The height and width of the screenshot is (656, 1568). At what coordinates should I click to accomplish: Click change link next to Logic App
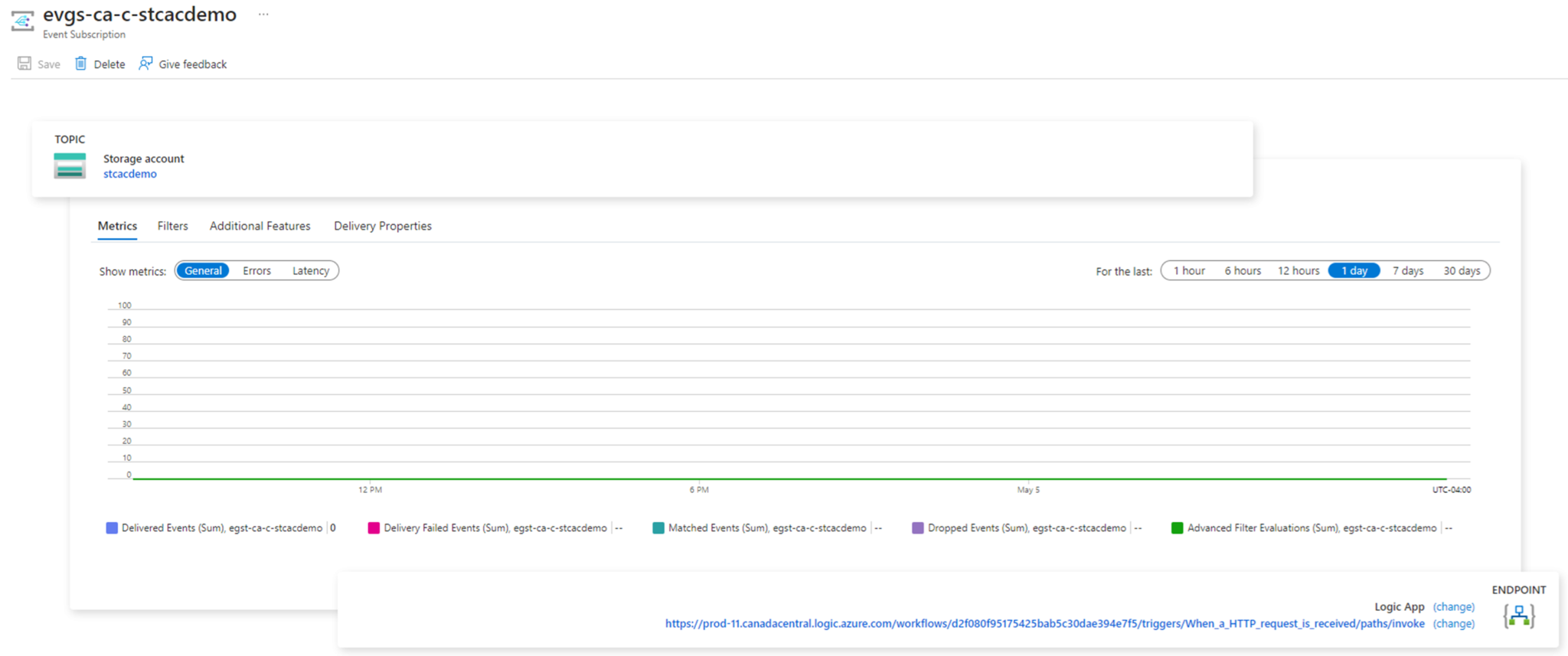tap(1454, 607)
